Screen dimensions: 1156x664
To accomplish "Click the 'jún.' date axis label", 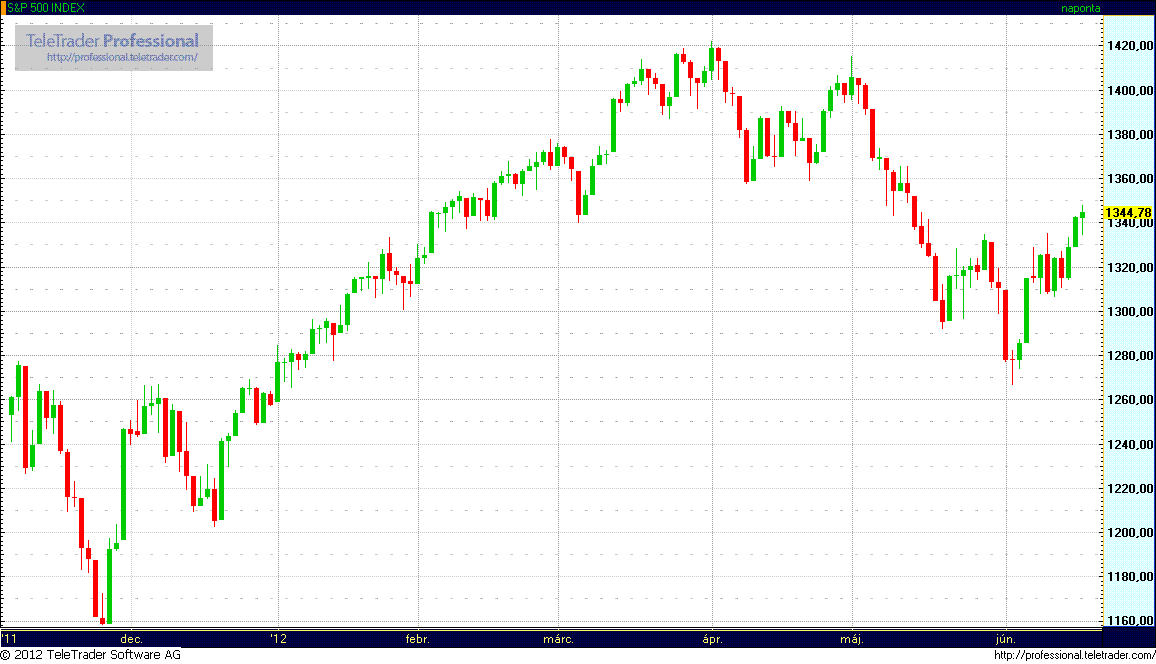I will pyautogui.click(x=1006, y=639).
